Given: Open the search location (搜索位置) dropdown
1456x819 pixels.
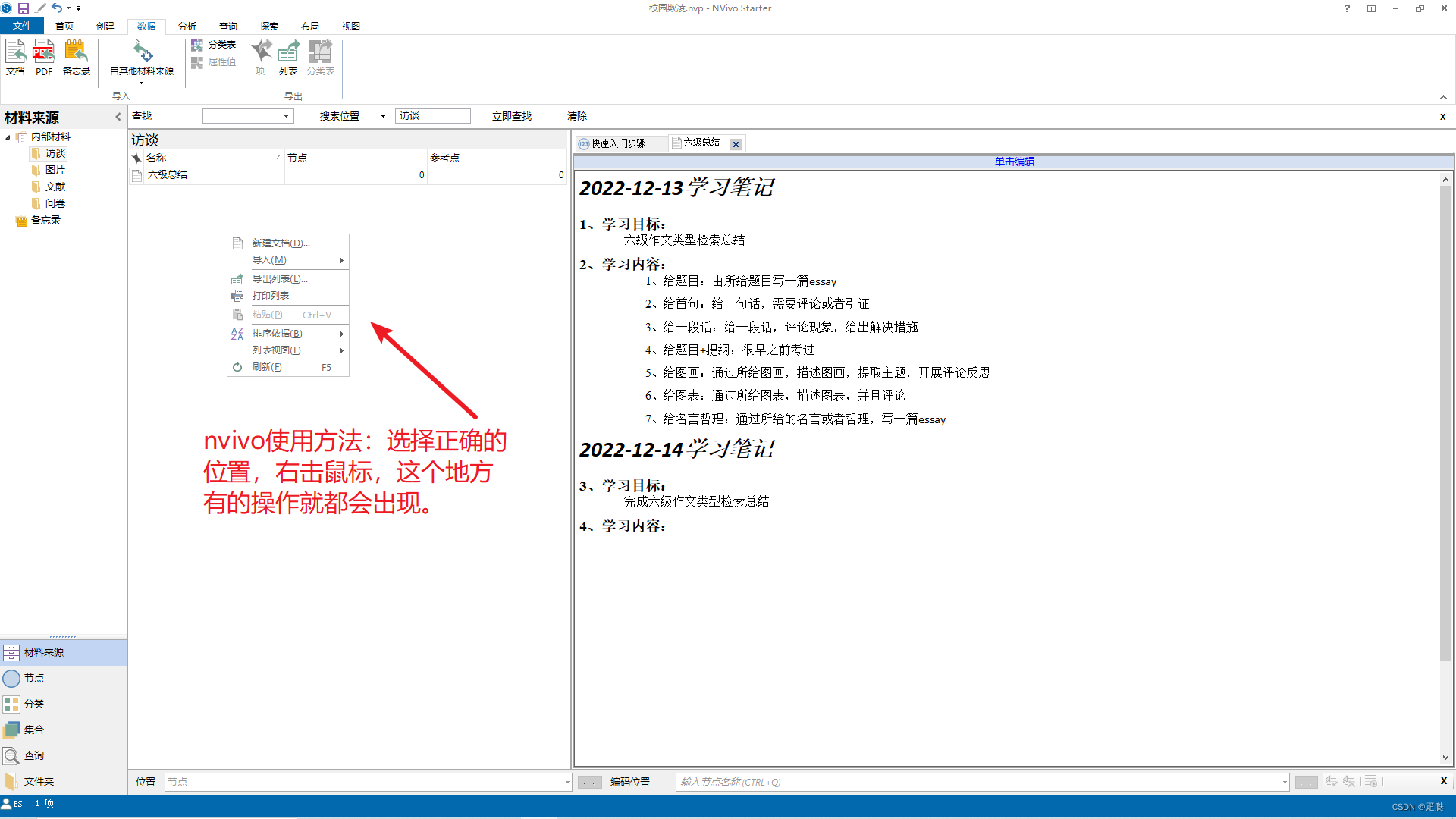Looking at the screenshot, I should (x=383, y=116).
